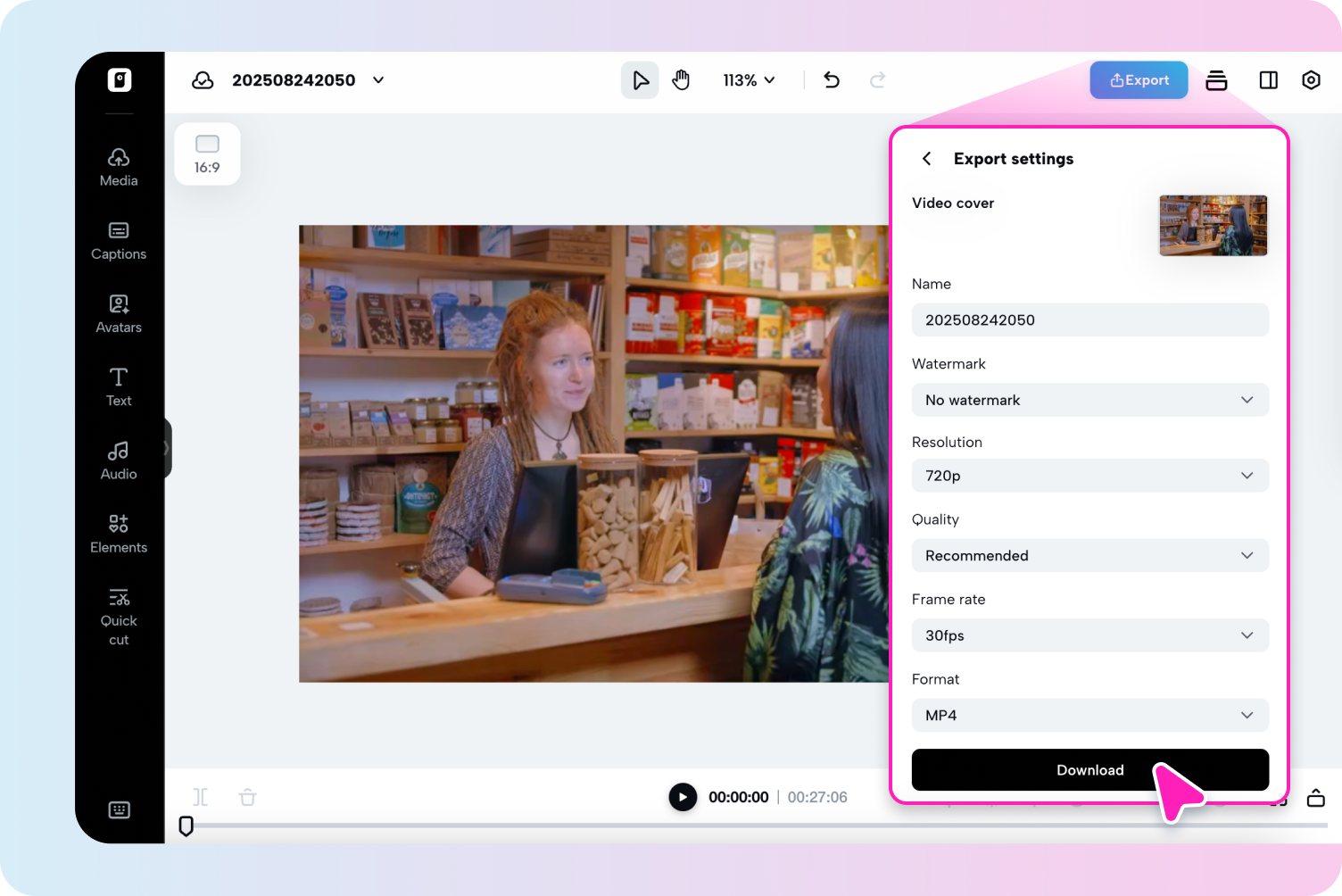Select the Captions tool

point(118,240)
